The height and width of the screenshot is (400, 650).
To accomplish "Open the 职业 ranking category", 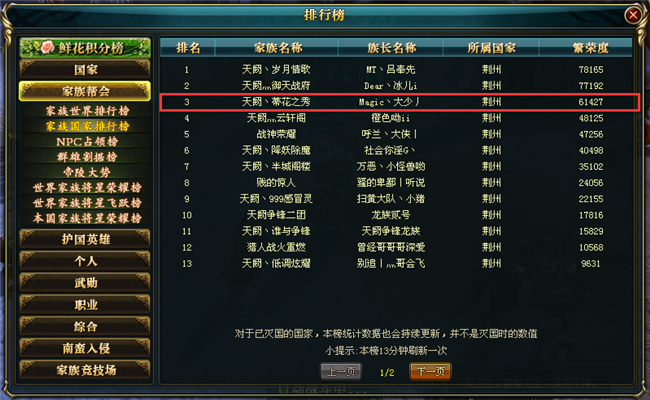I will (85, 305).
